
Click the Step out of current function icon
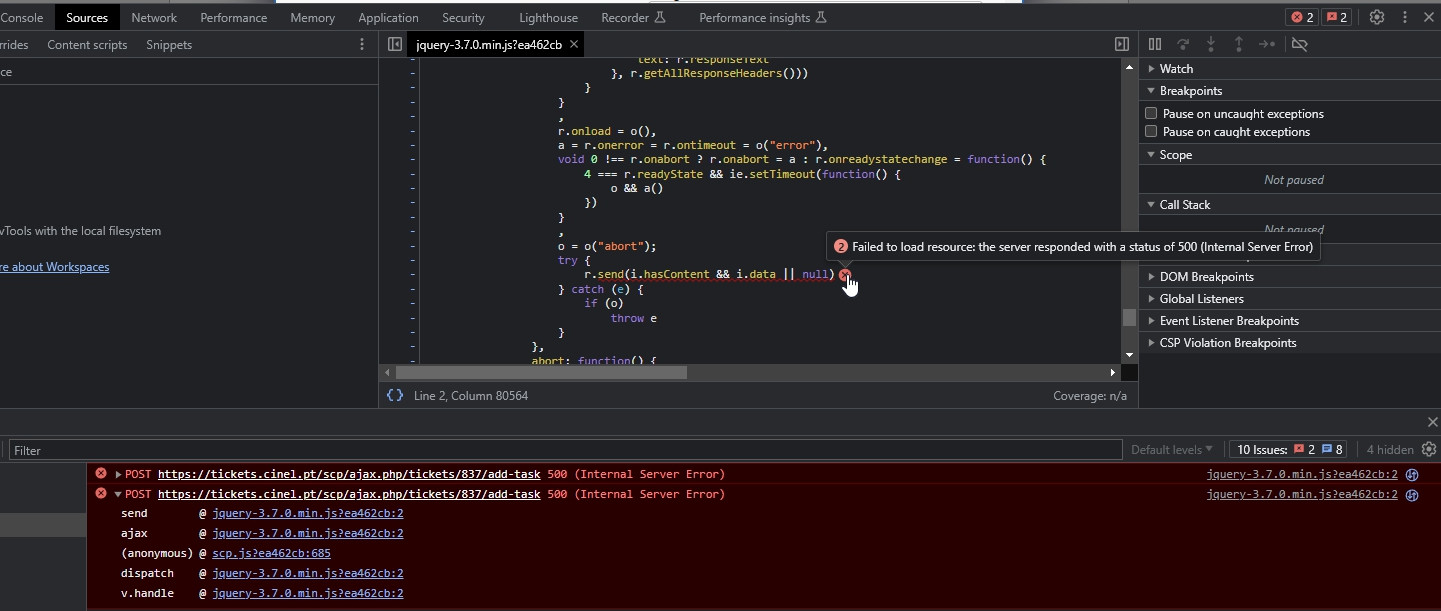tap(1239, 44)
